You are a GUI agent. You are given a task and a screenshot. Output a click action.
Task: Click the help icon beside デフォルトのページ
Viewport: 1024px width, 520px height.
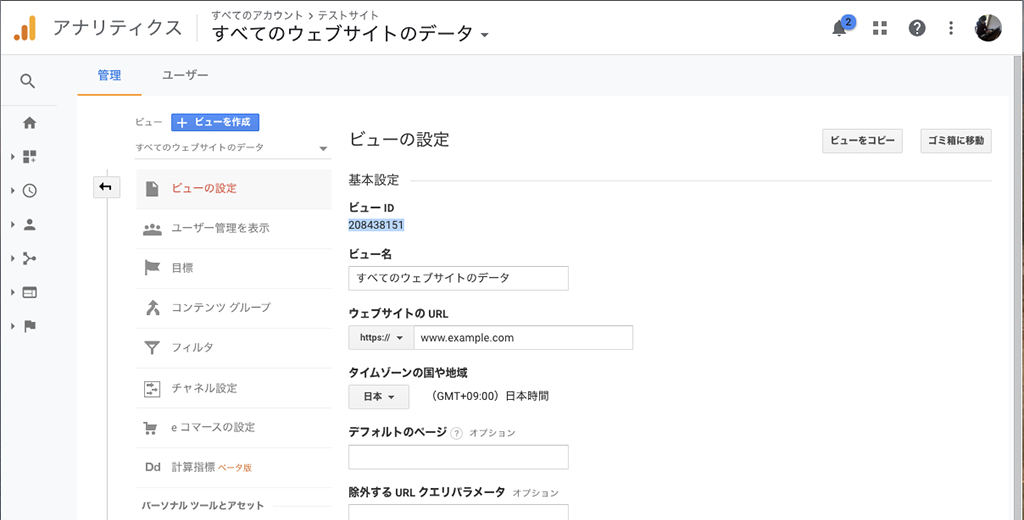point(456,433)
